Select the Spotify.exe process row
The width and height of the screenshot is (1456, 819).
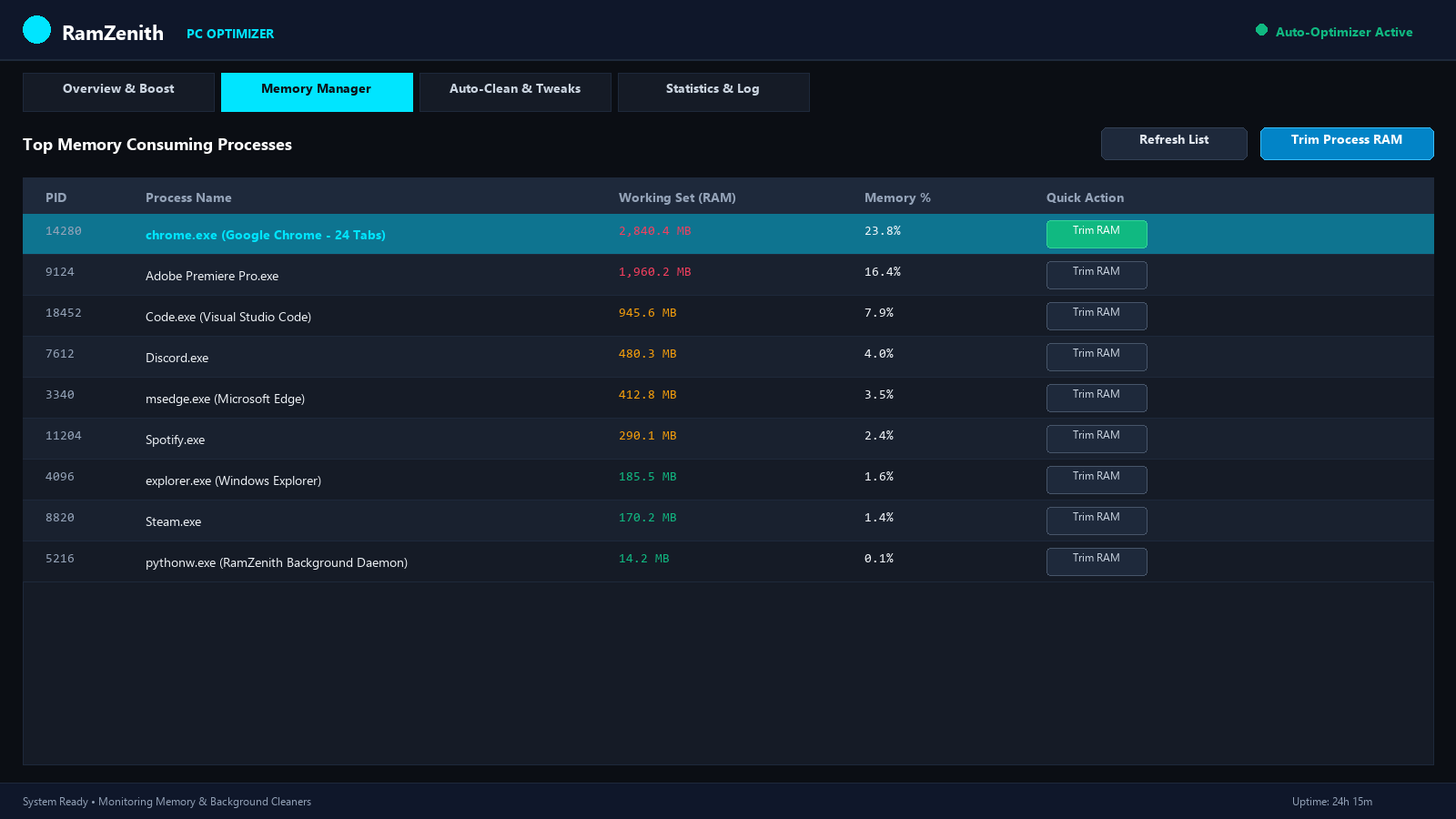(x=728, y=439)
